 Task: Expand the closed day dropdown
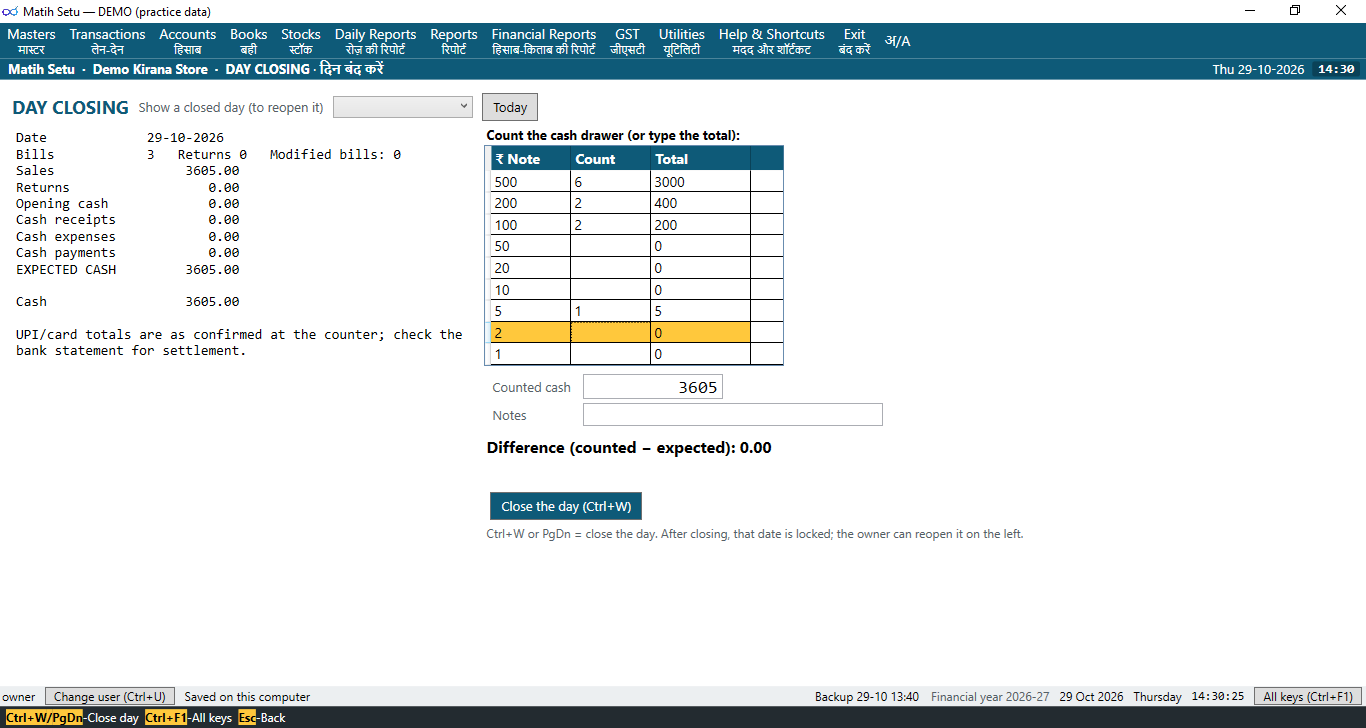coord(403,107)
